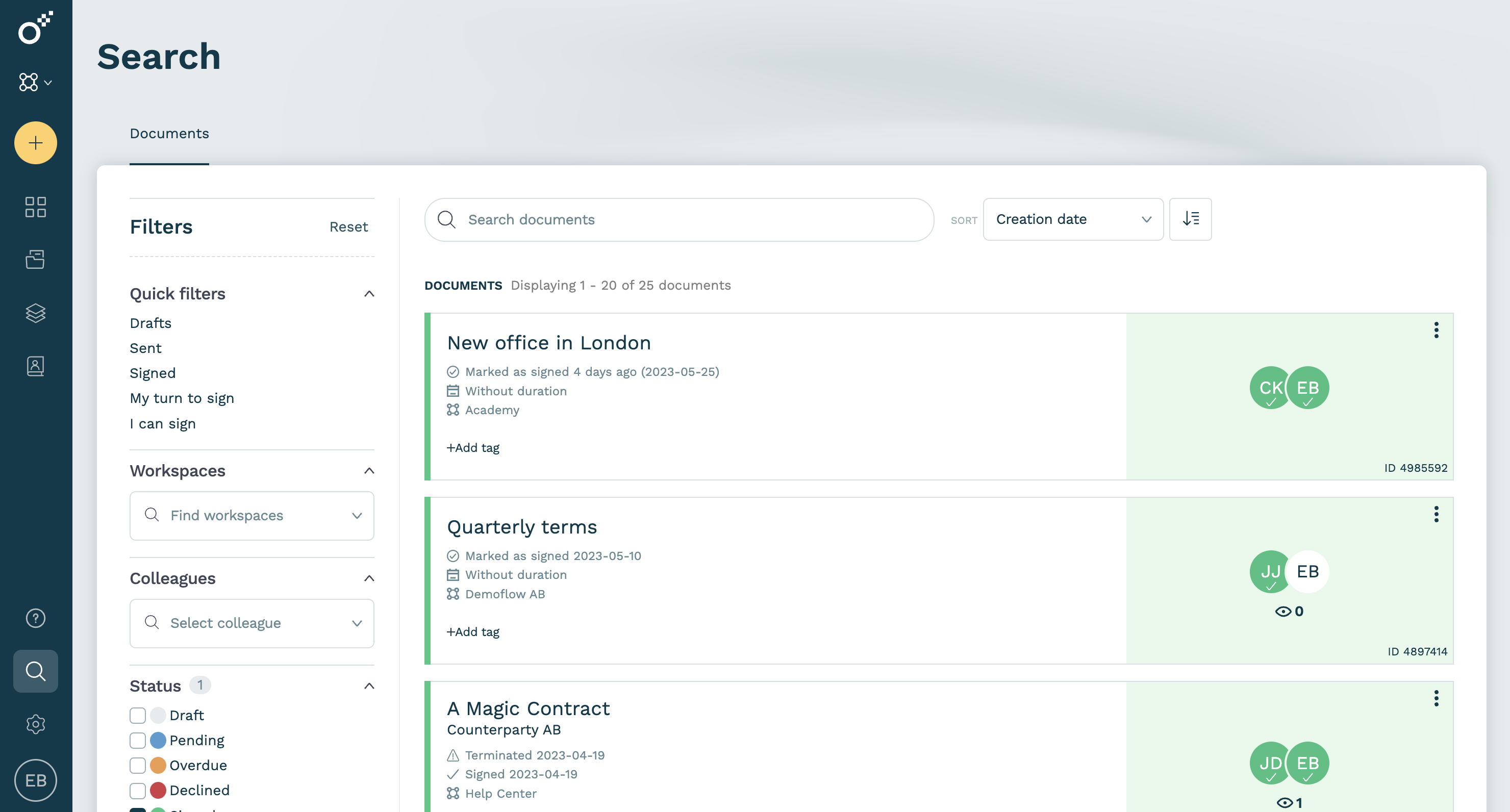Check the Draft status checkbox
Image resolution: width=1510 pixels, height=812 pixels.
[x=138, y=715]
